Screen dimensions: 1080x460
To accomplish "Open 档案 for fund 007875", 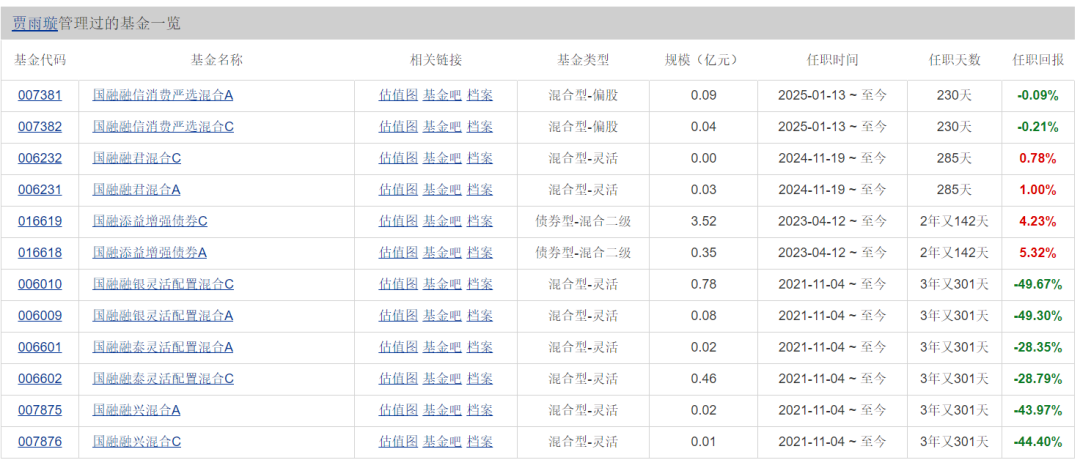I will coord(479,410).
